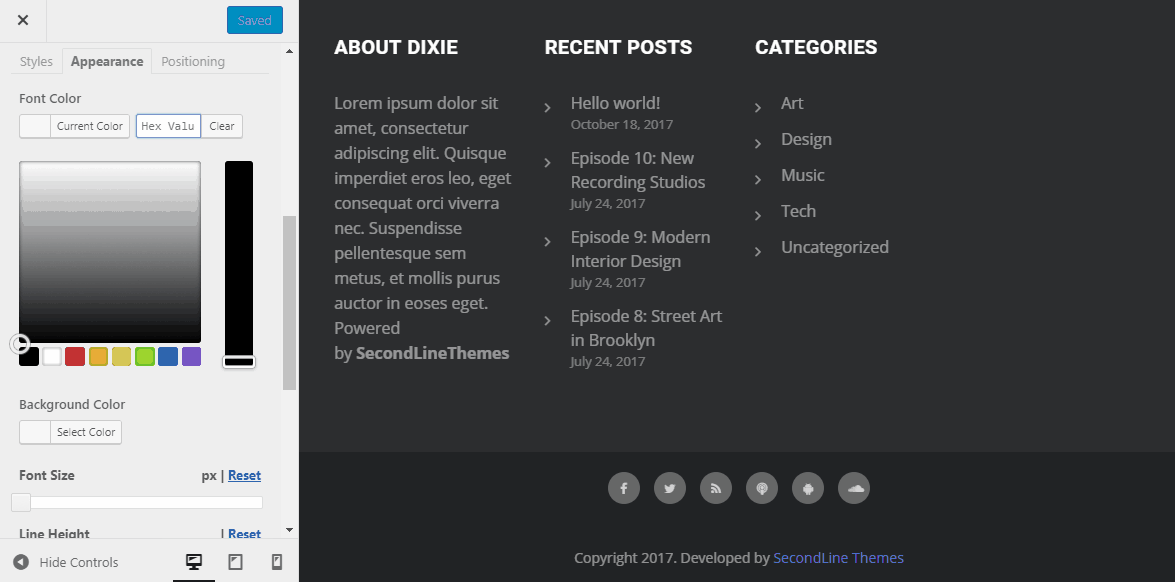This screenshot has width=1175, height=582.
Task: Switch to the Positioning tab
Action: (193, 61)
